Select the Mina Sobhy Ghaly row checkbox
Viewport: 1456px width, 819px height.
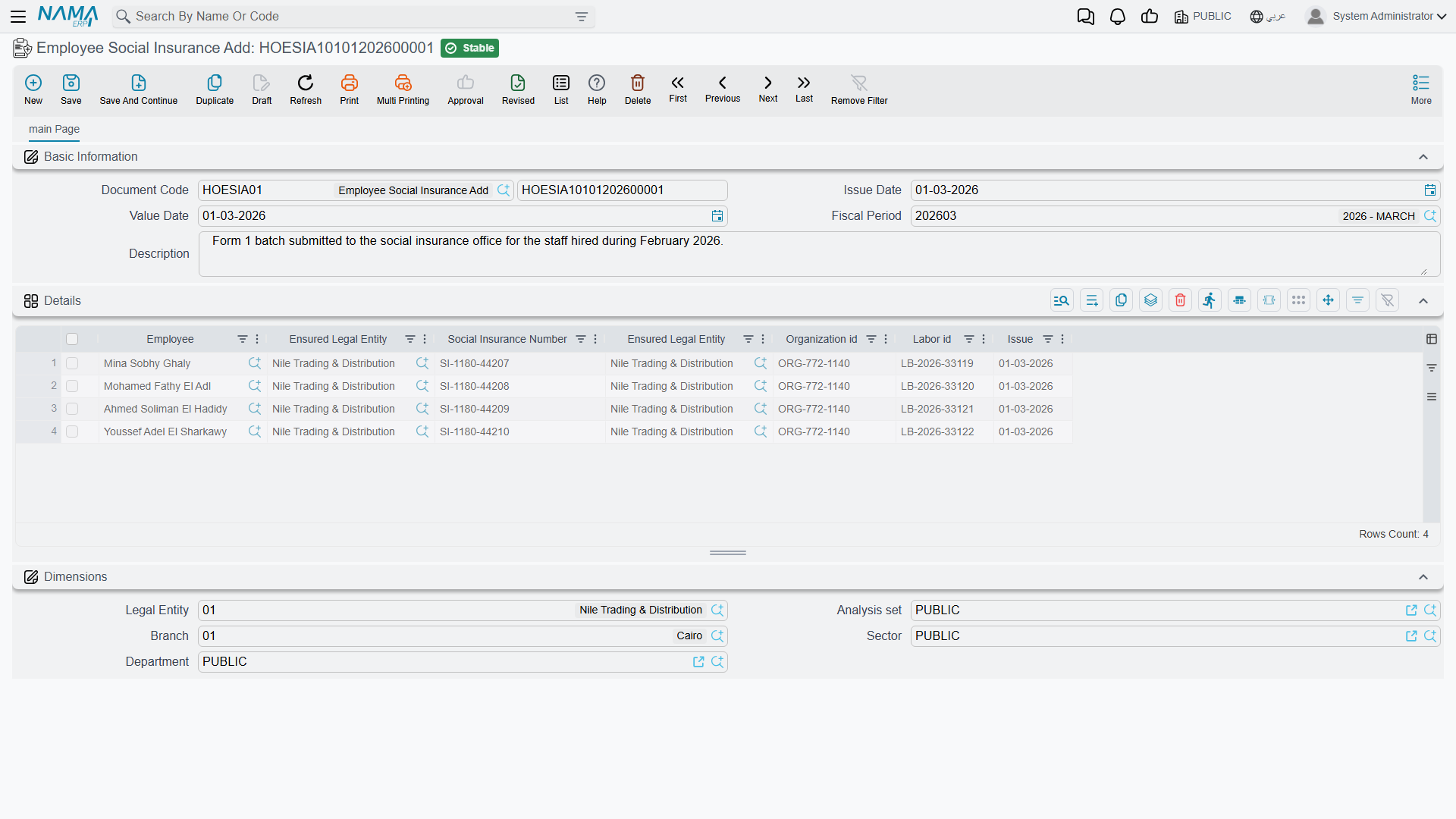point(72,363)
